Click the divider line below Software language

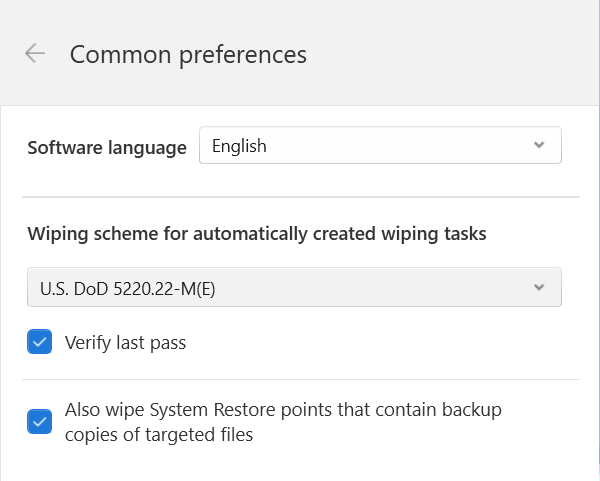pyautogui.click(x=301, y=197)
